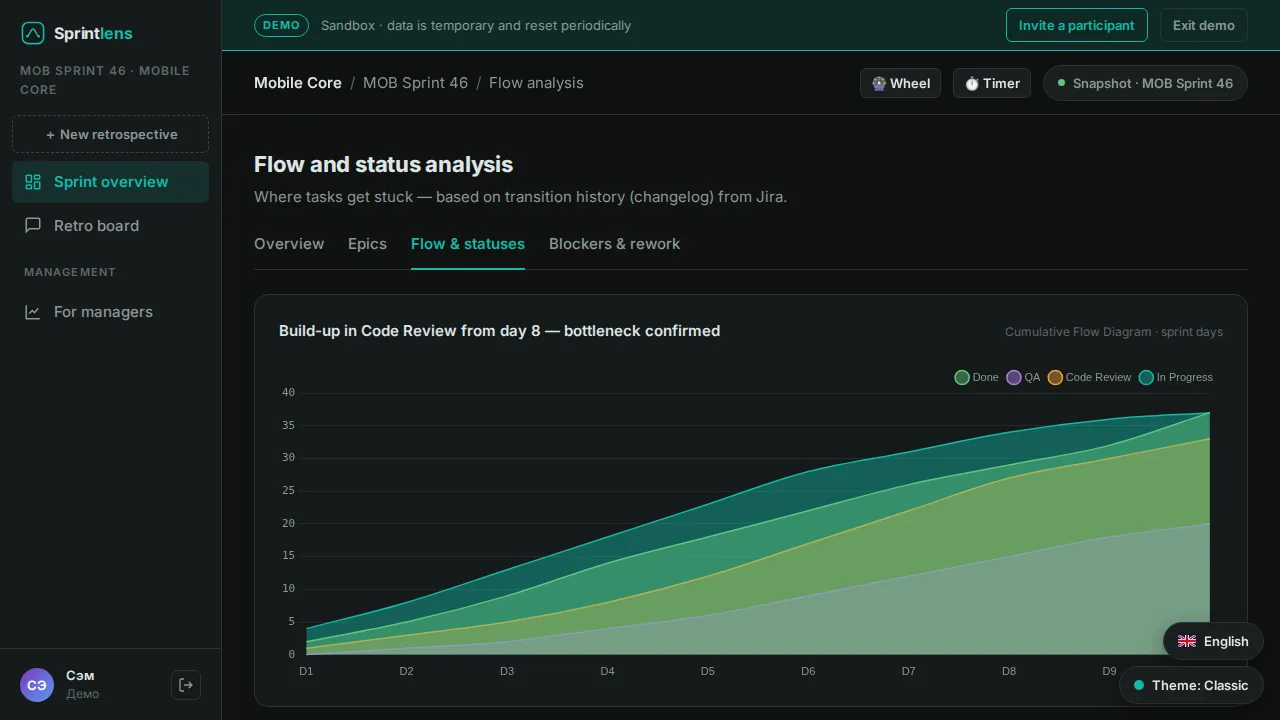Click the MANAGEMENT section label

(70, 272)
